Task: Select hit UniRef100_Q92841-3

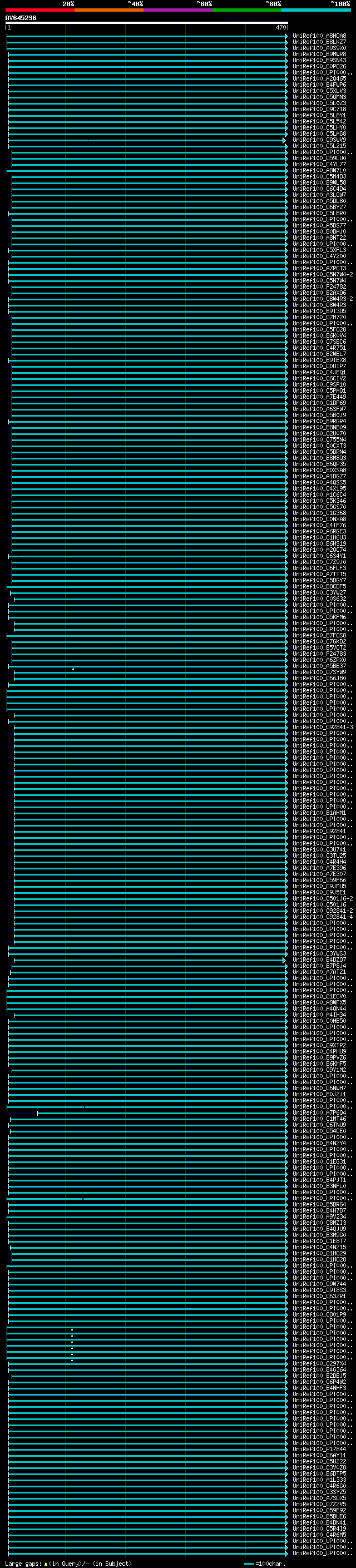Action: (323, 727)
